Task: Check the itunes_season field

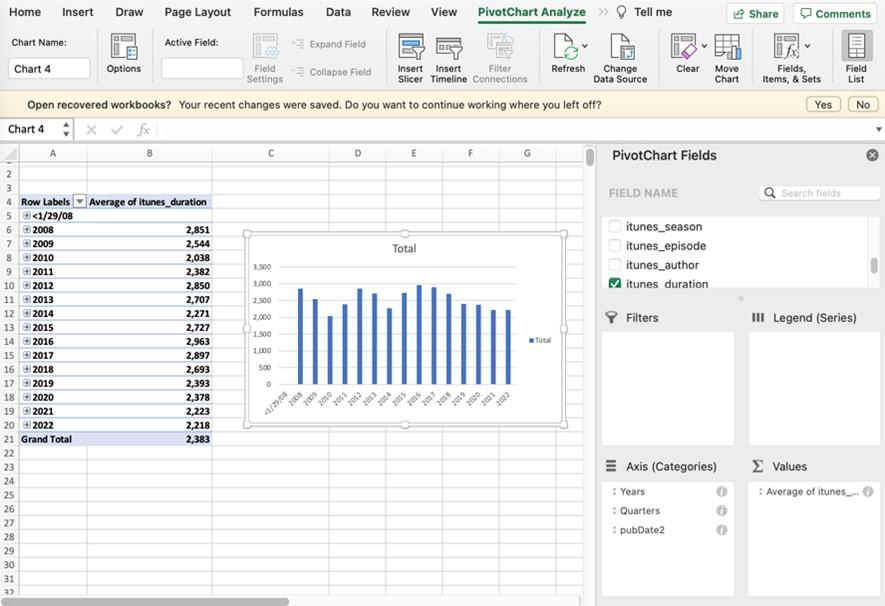Action: 615,227
